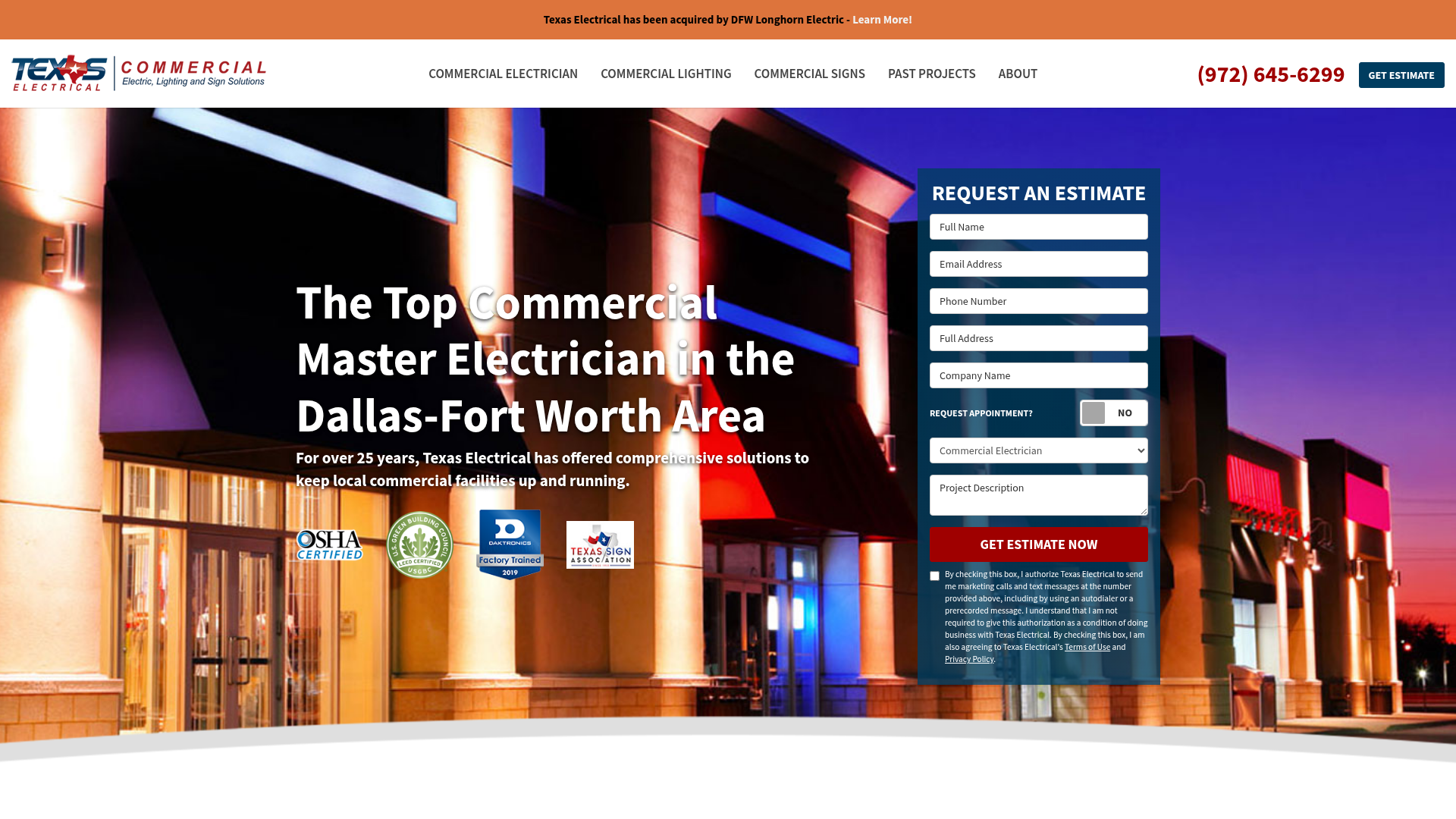Click the OSHA Certified badge
The image size is (1456, 819).
tap(329, 544)
